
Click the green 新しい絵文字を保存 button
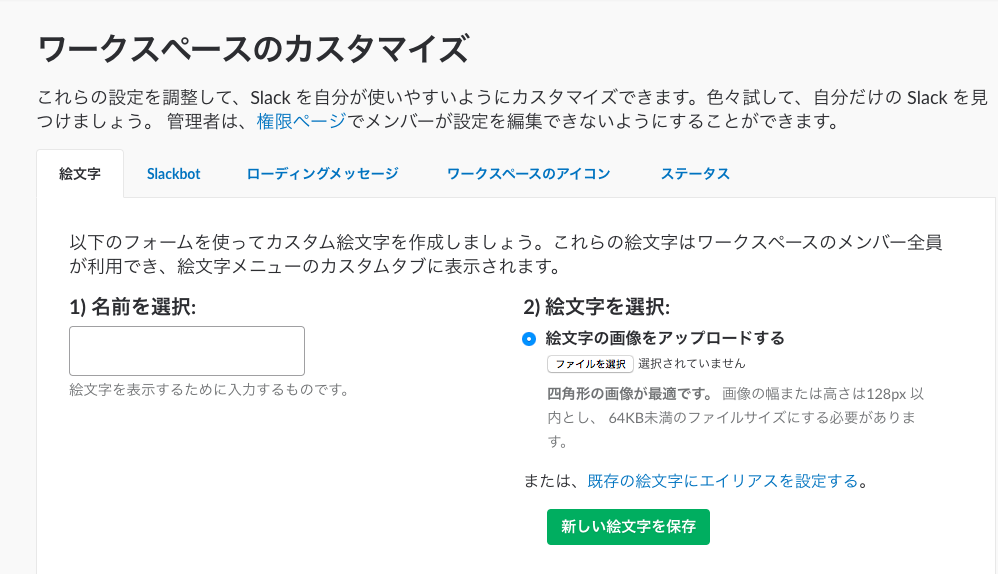[x=628, y=526]
